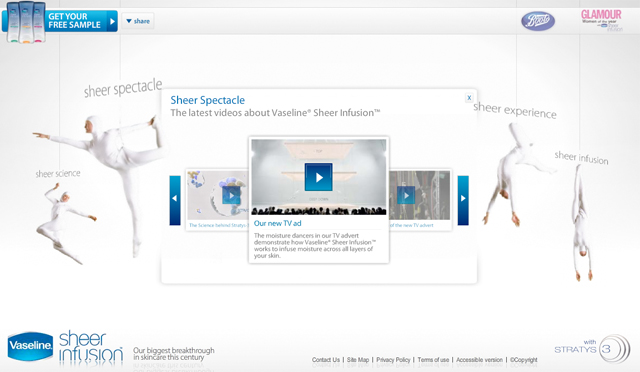Select the sheer experience section label
Viewport: 640px width, 372px height.
click(x=515, y=110)
